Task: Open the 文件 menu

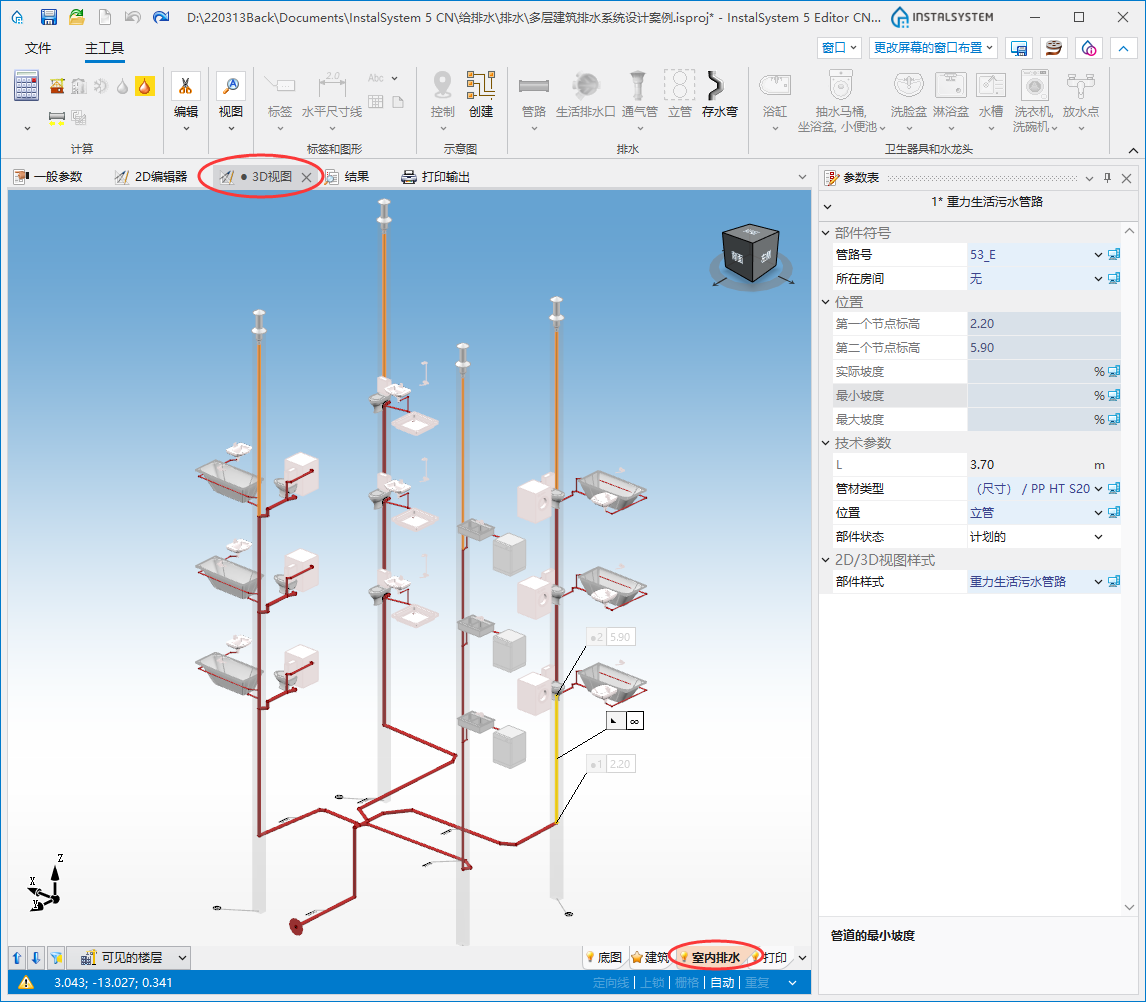Action: (38, 48)
